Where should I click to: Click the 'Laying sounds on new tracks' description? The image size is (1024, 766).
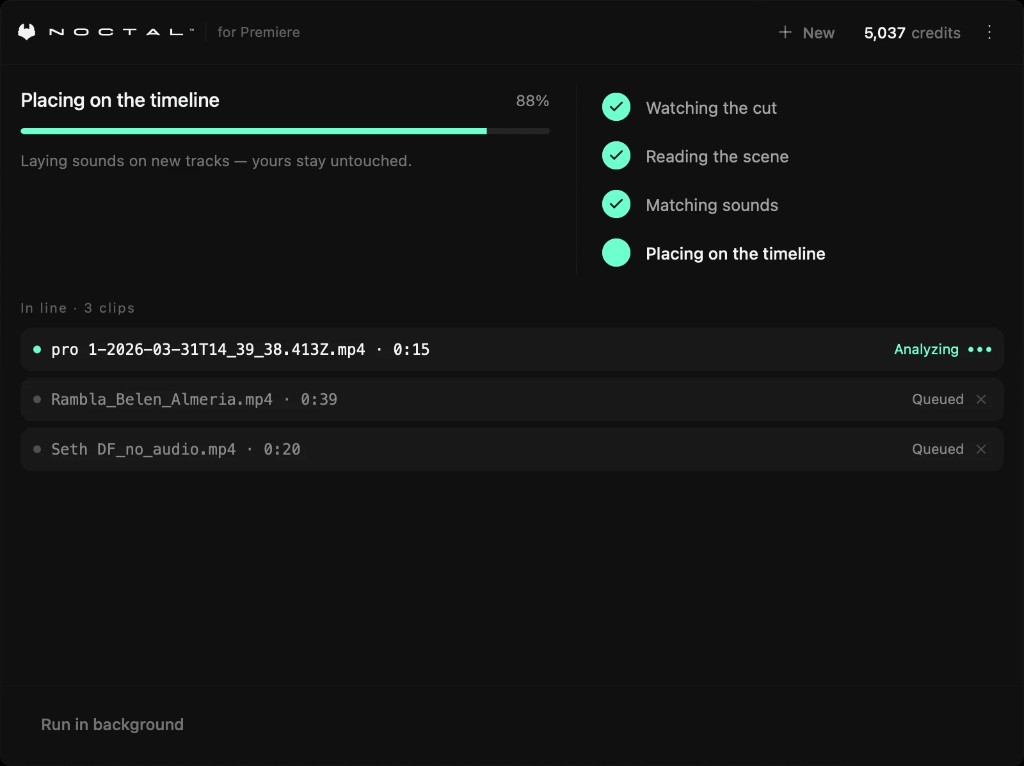216,161
